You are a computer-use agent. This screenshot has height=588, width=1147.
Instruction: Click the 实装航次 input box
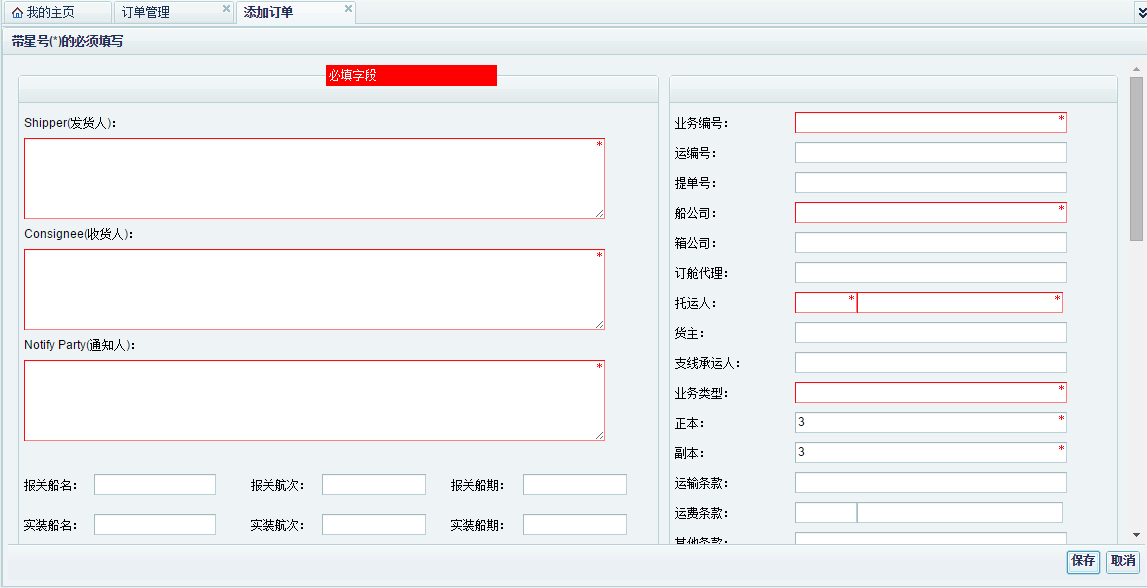point(373,523)
